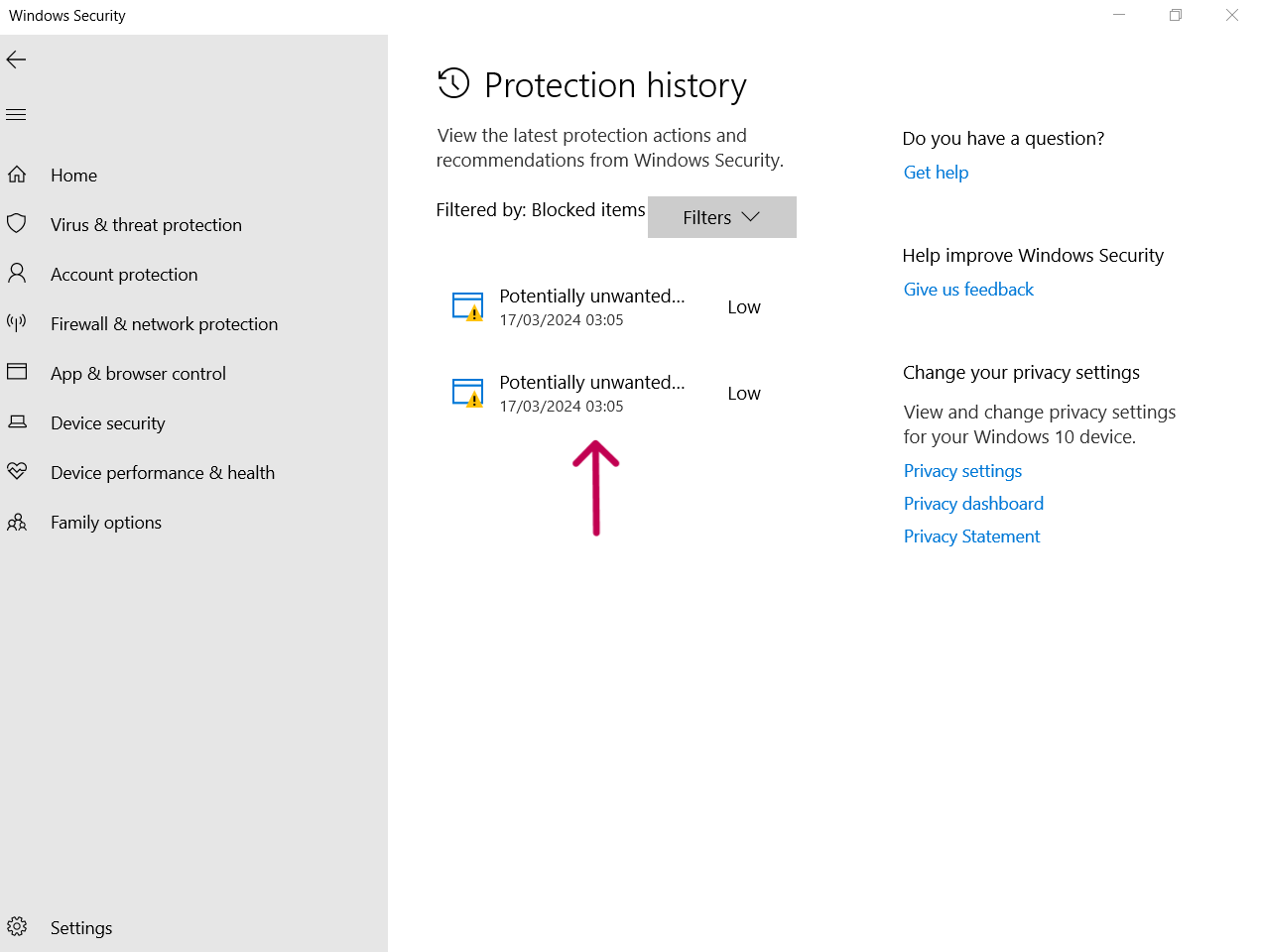
Task: Open the Privacy dashboard link
Action: pos(973,504)
